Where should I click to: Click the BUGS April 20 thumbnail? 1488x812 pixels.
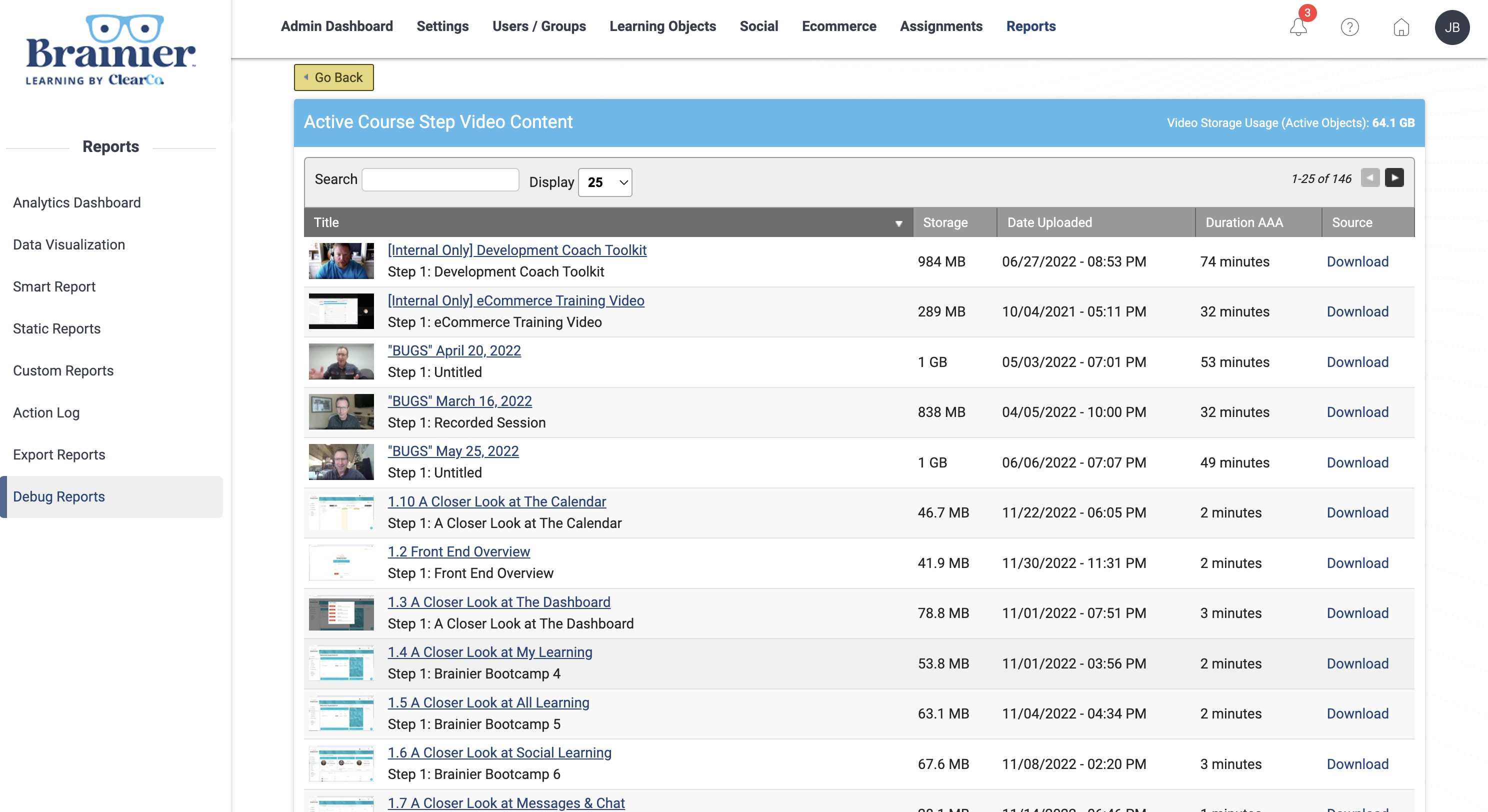[341, 361]
